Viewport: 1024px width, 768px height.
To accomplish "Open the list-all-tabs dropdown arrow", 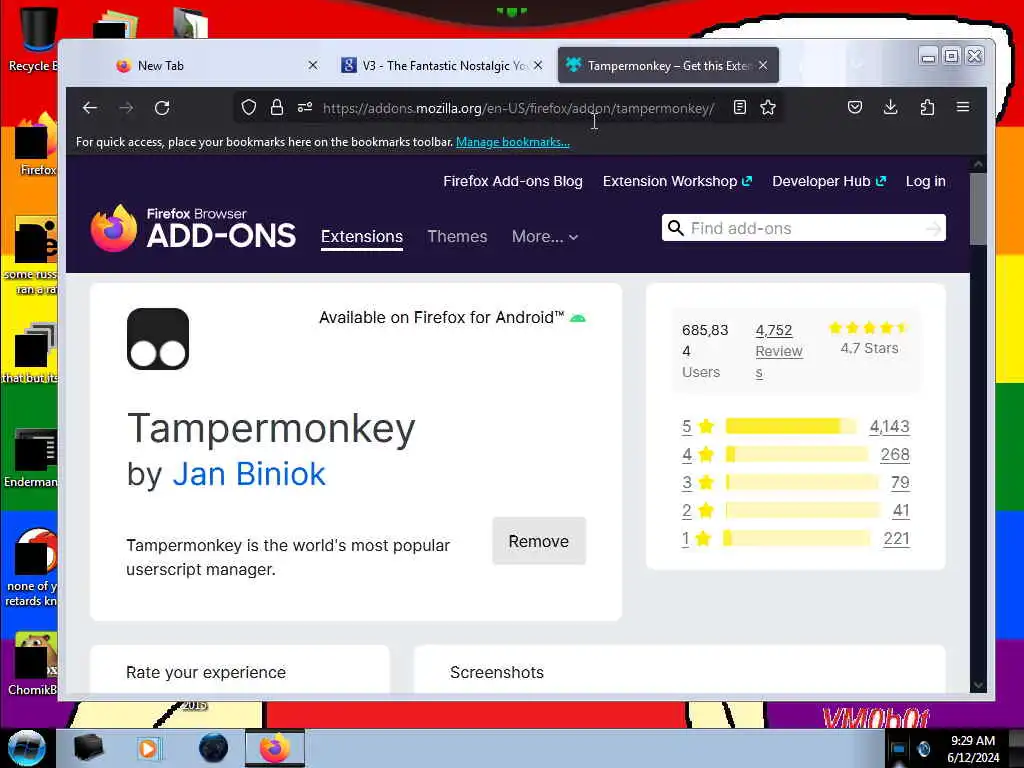I will click(857, 65).
